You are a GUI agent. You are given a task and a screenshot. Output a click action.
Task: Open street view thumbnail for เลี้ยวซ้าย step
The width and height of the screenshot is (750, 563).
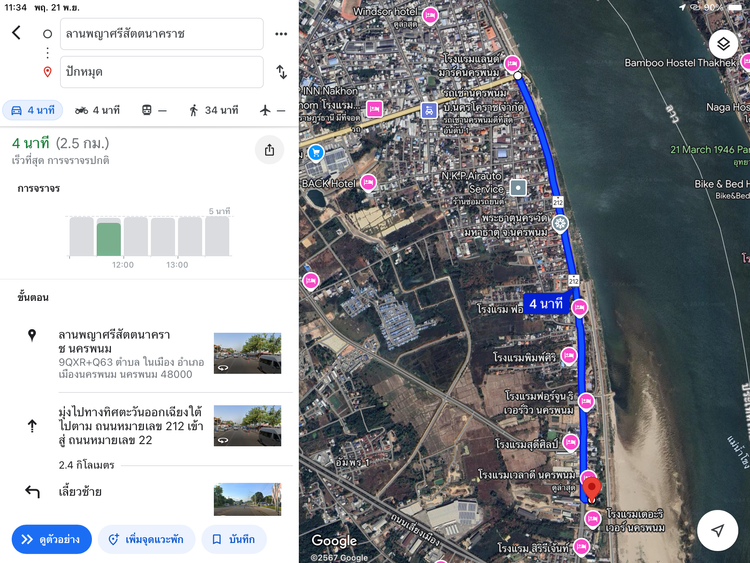(247, 499)
